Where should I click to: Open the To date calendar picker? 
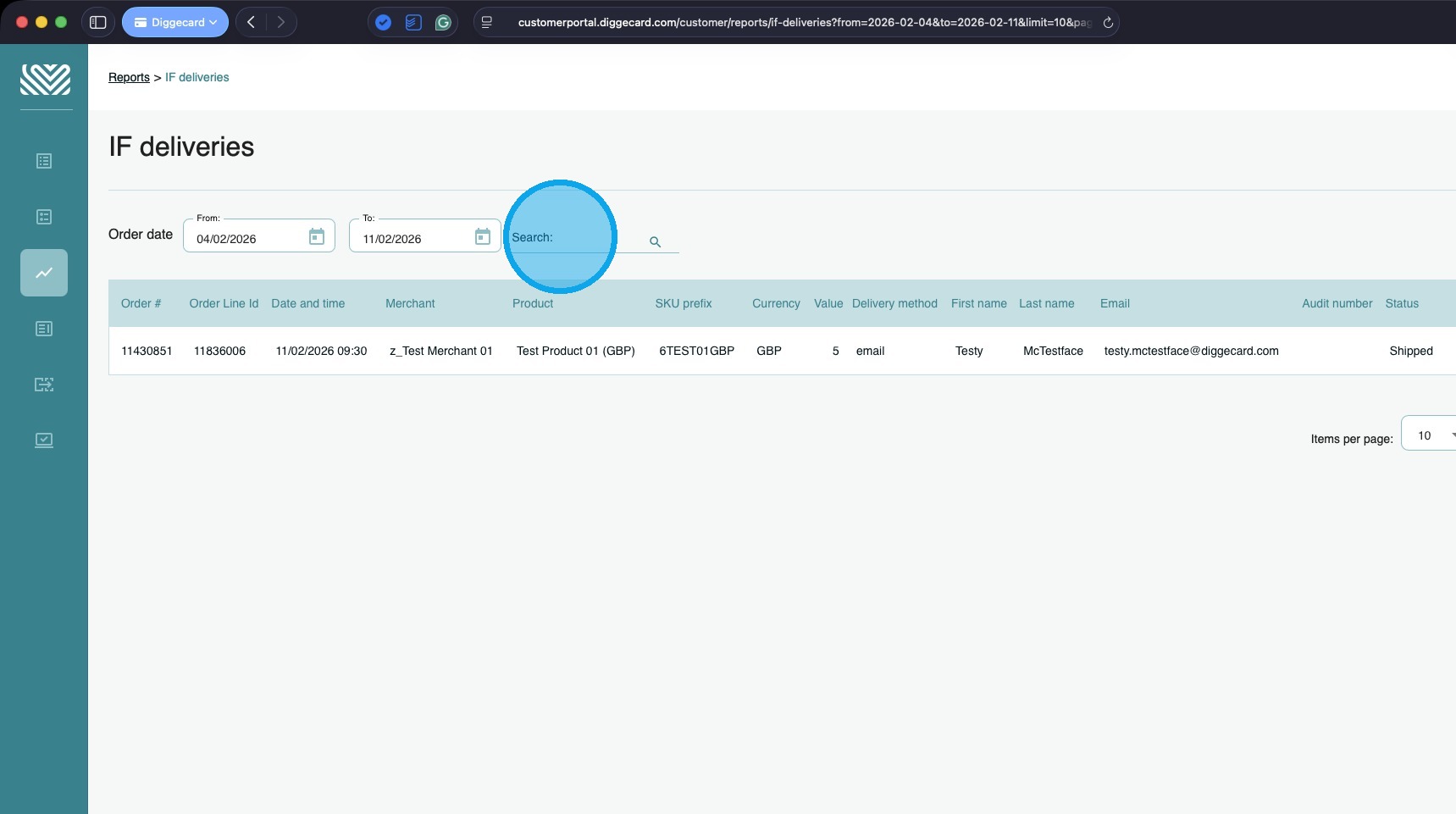pos(483,236)
